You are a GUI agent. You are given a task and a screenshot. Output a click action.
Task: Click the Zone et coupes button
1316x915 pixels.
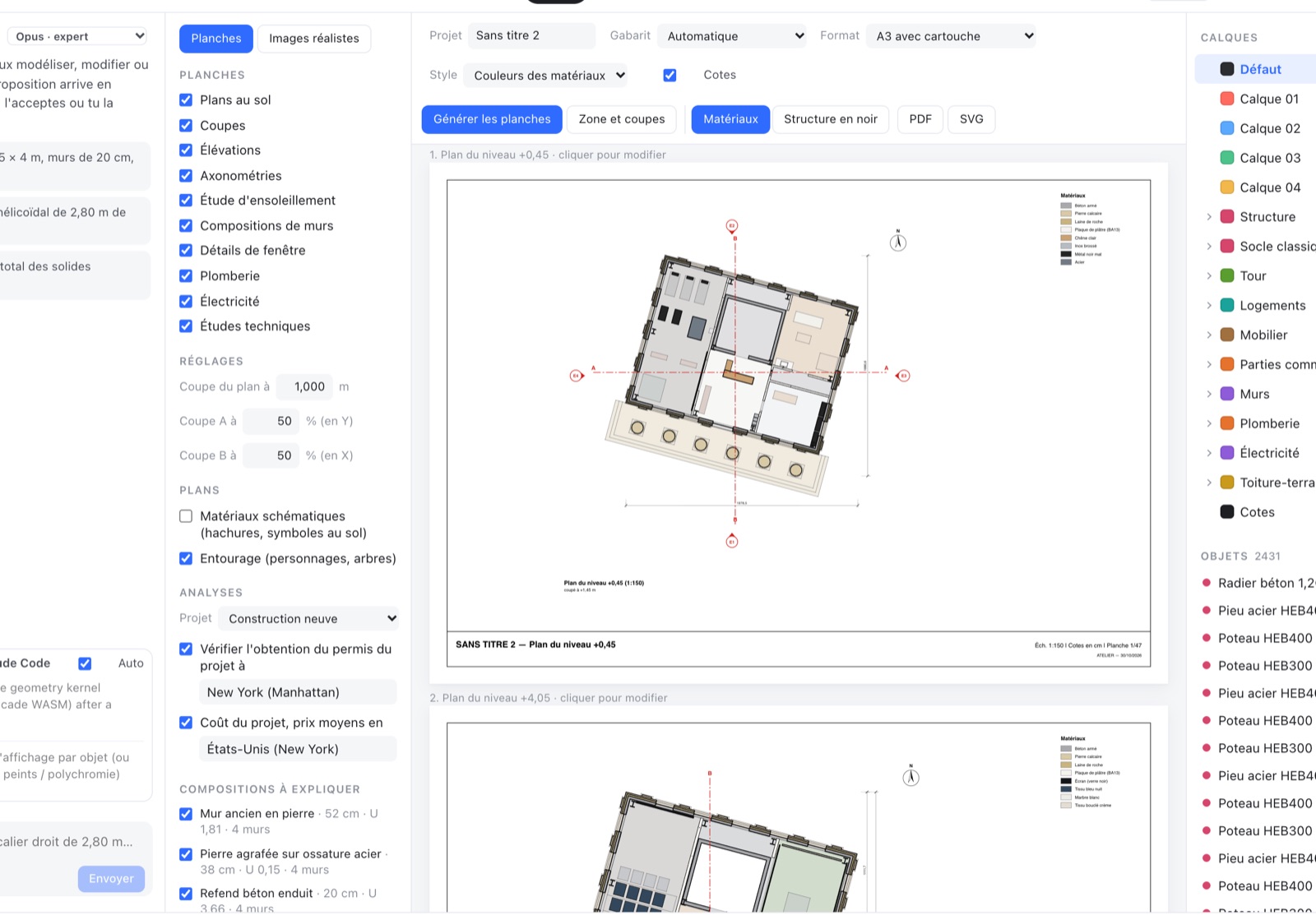(622, 119)
